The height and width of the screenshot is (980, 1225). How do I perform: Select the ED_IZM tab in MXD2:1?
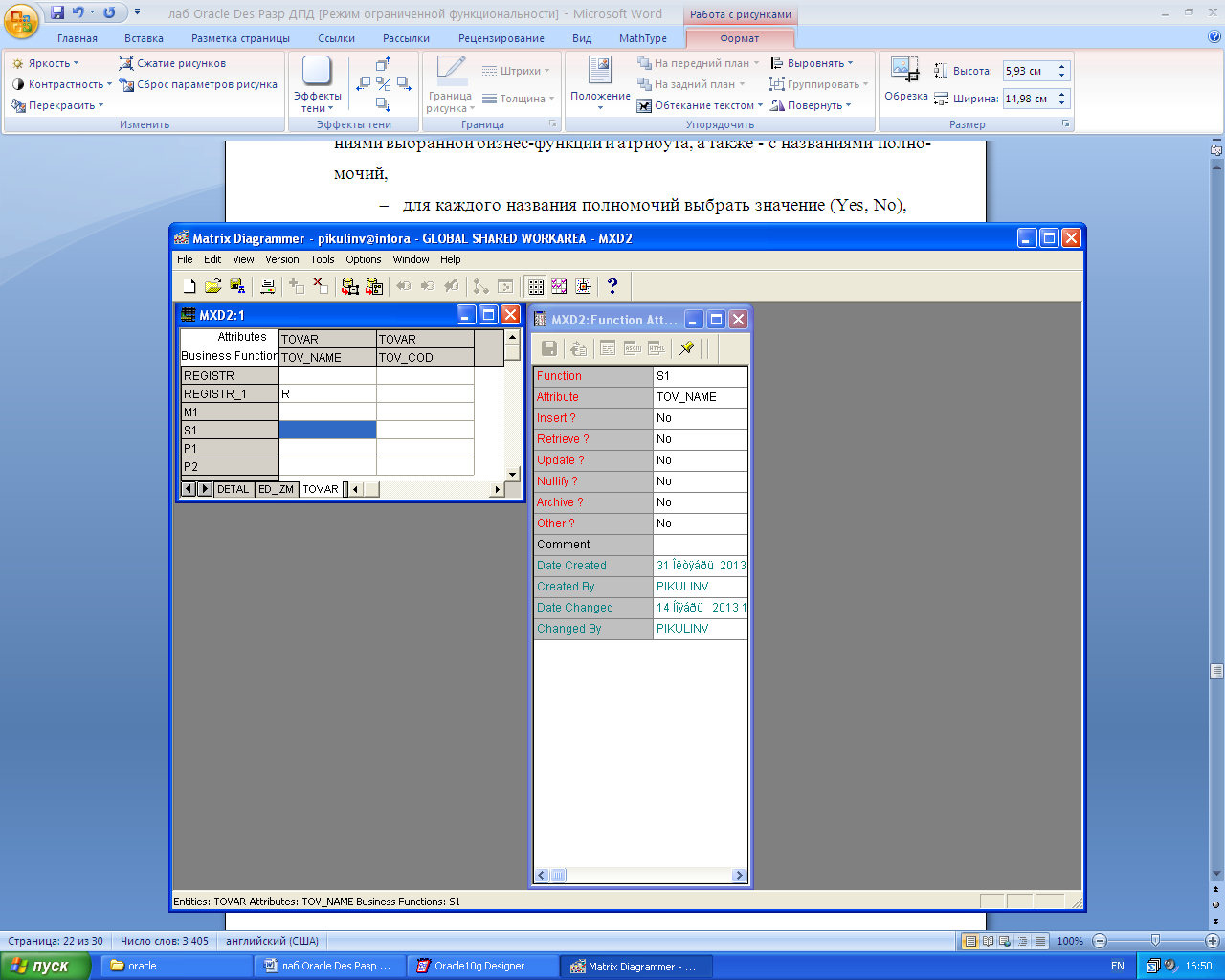click(277, 489)
